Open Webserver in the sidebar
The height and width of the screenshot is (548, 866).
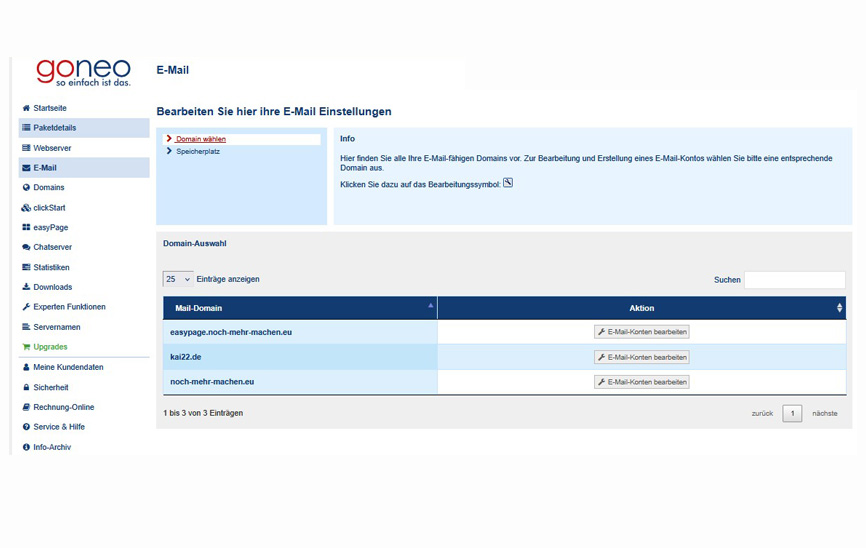(52, 148)
